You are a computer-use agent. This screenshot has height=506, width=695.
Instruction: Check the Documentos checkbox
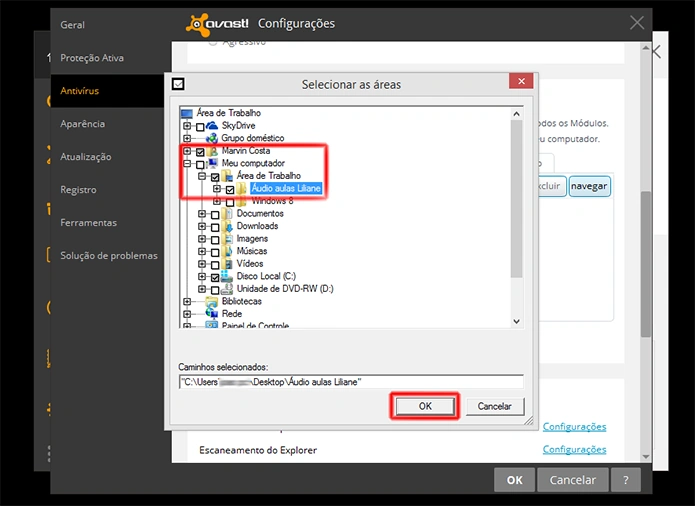click(x=215, y=215)
